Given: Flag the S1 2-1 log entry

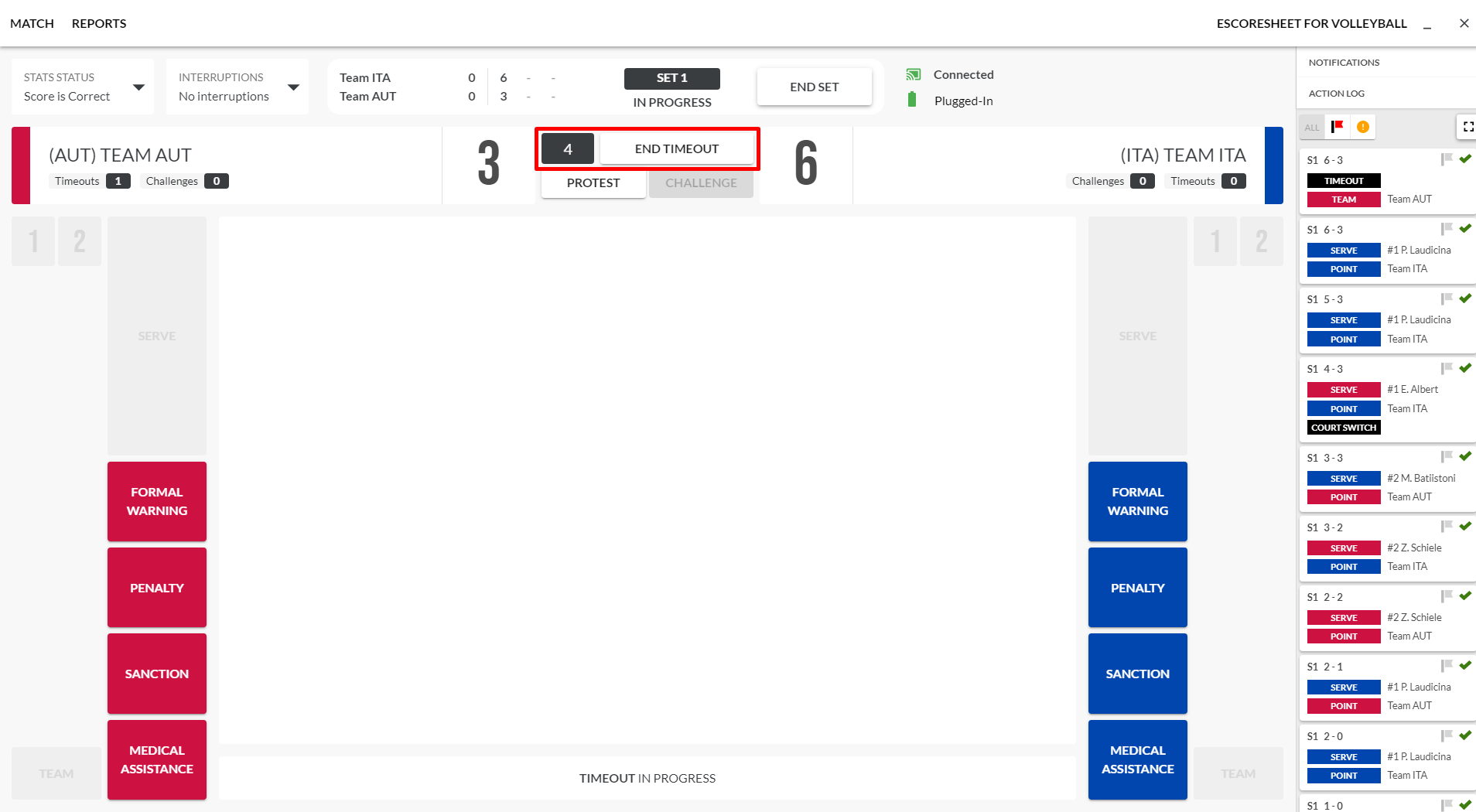Looking at the screenshot, I should click(1447, 666).
